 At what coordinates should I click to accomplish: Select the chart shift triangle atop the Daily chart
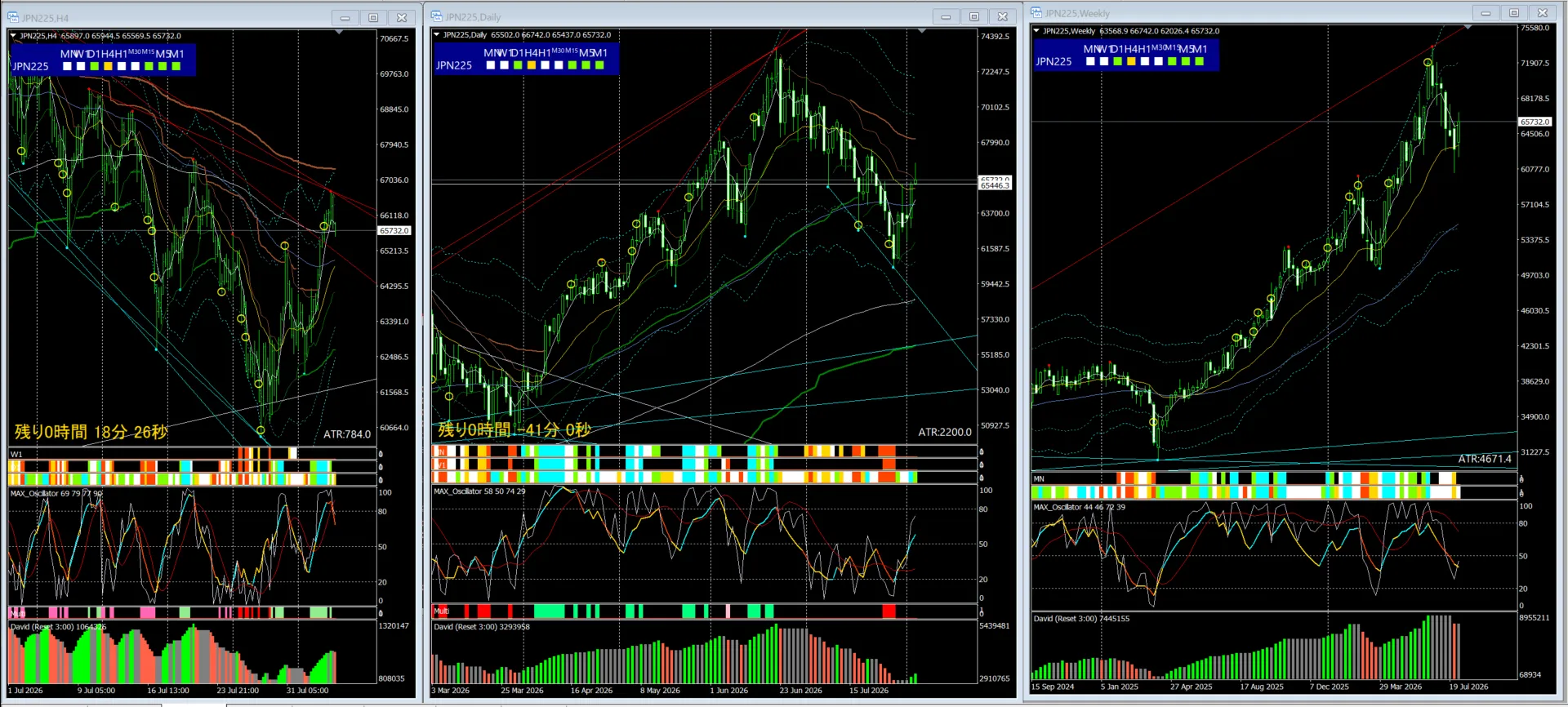(922, 31)
